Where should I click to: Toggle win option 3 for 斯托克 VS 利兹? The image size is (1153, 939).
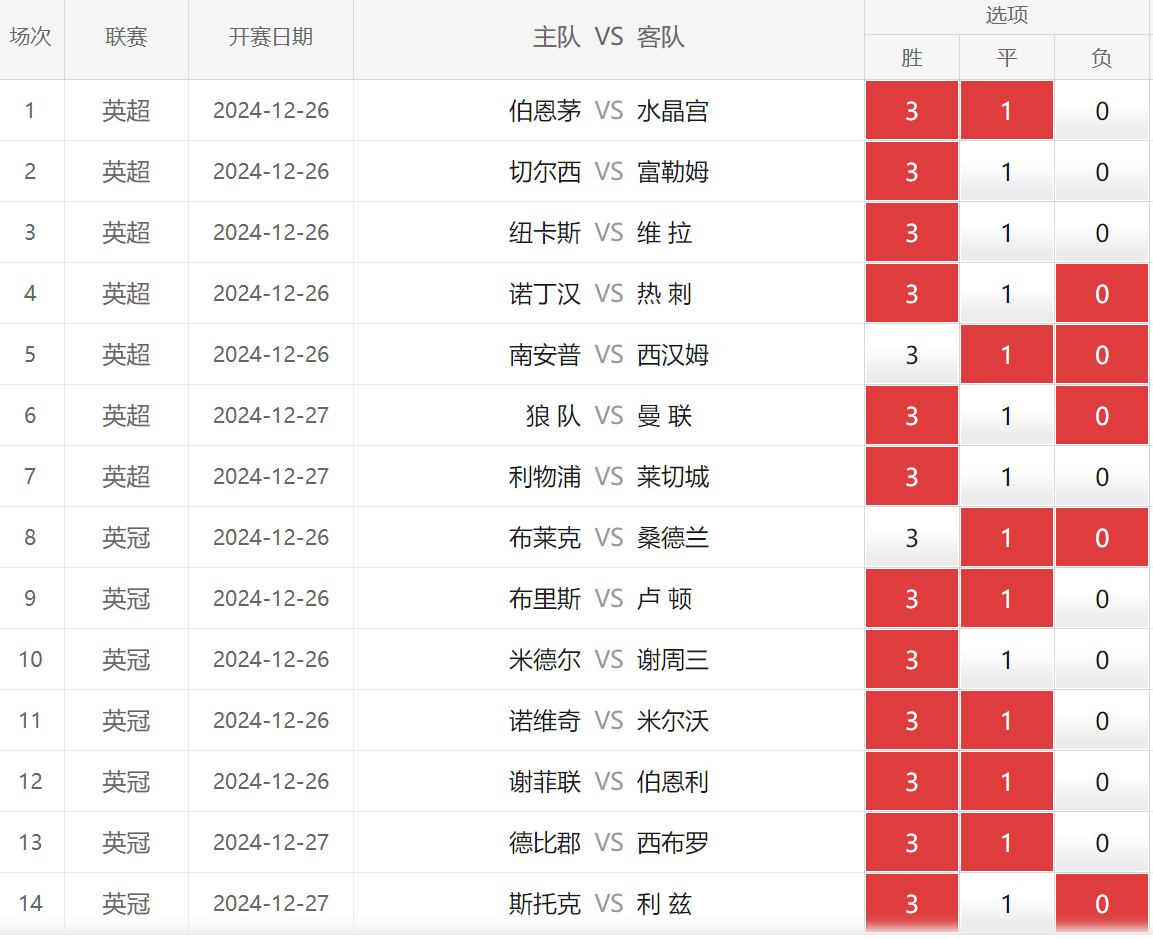click(912, 904)
